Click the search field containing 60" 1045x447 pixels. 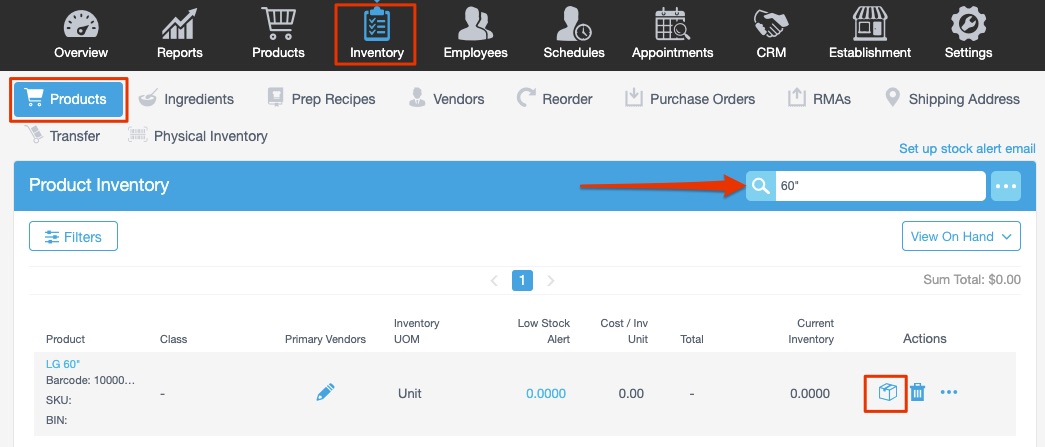880,186
